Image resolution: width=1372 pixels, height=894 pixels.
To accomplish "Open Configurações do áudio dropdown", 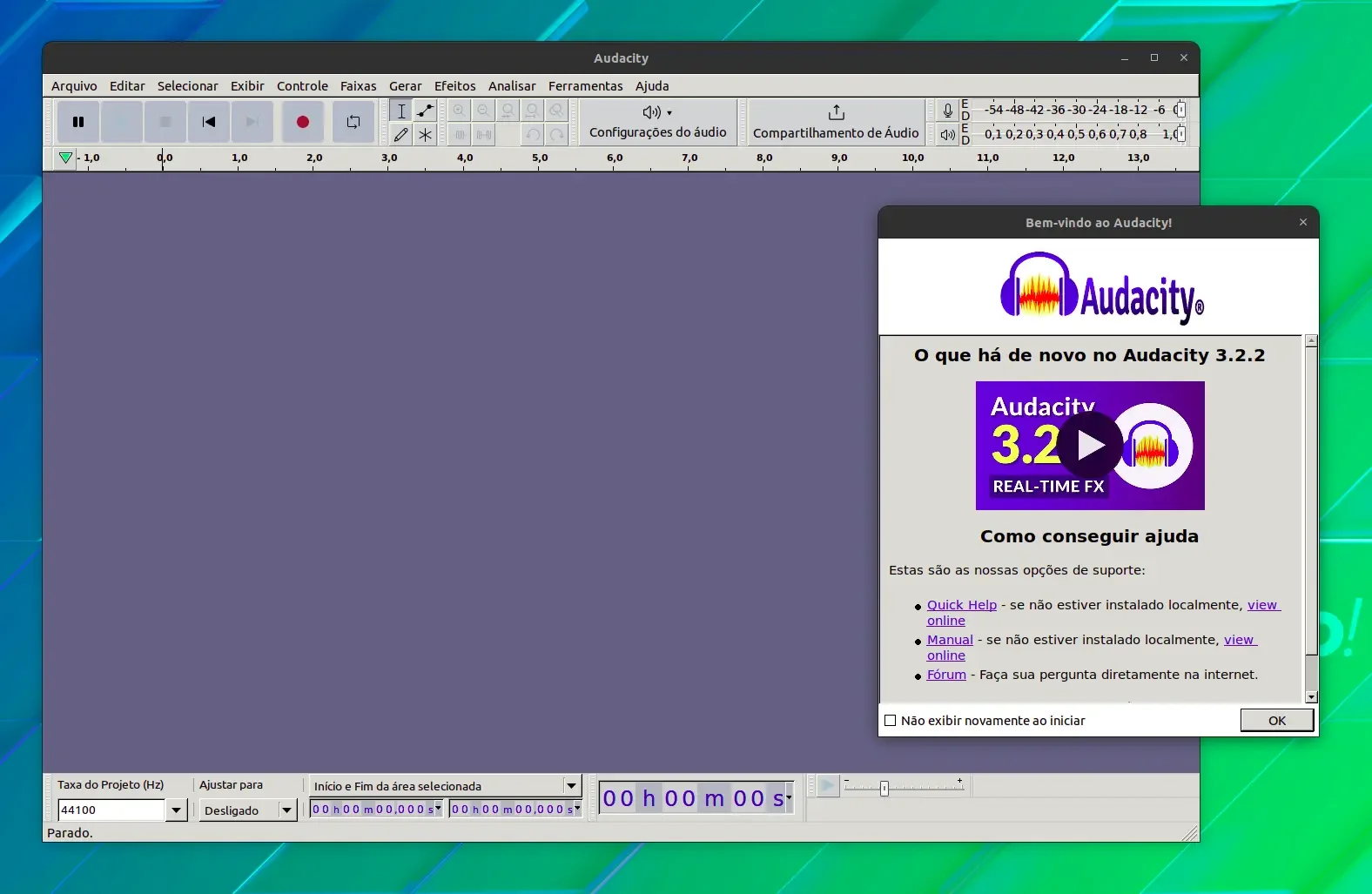I will click(657, 122).
